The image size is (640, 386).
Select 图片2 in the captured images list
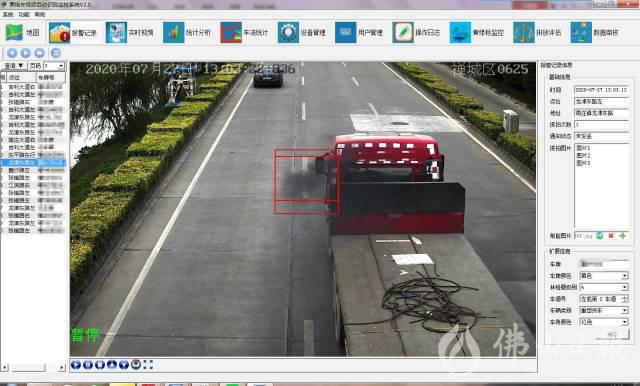(x=583, y=155)
